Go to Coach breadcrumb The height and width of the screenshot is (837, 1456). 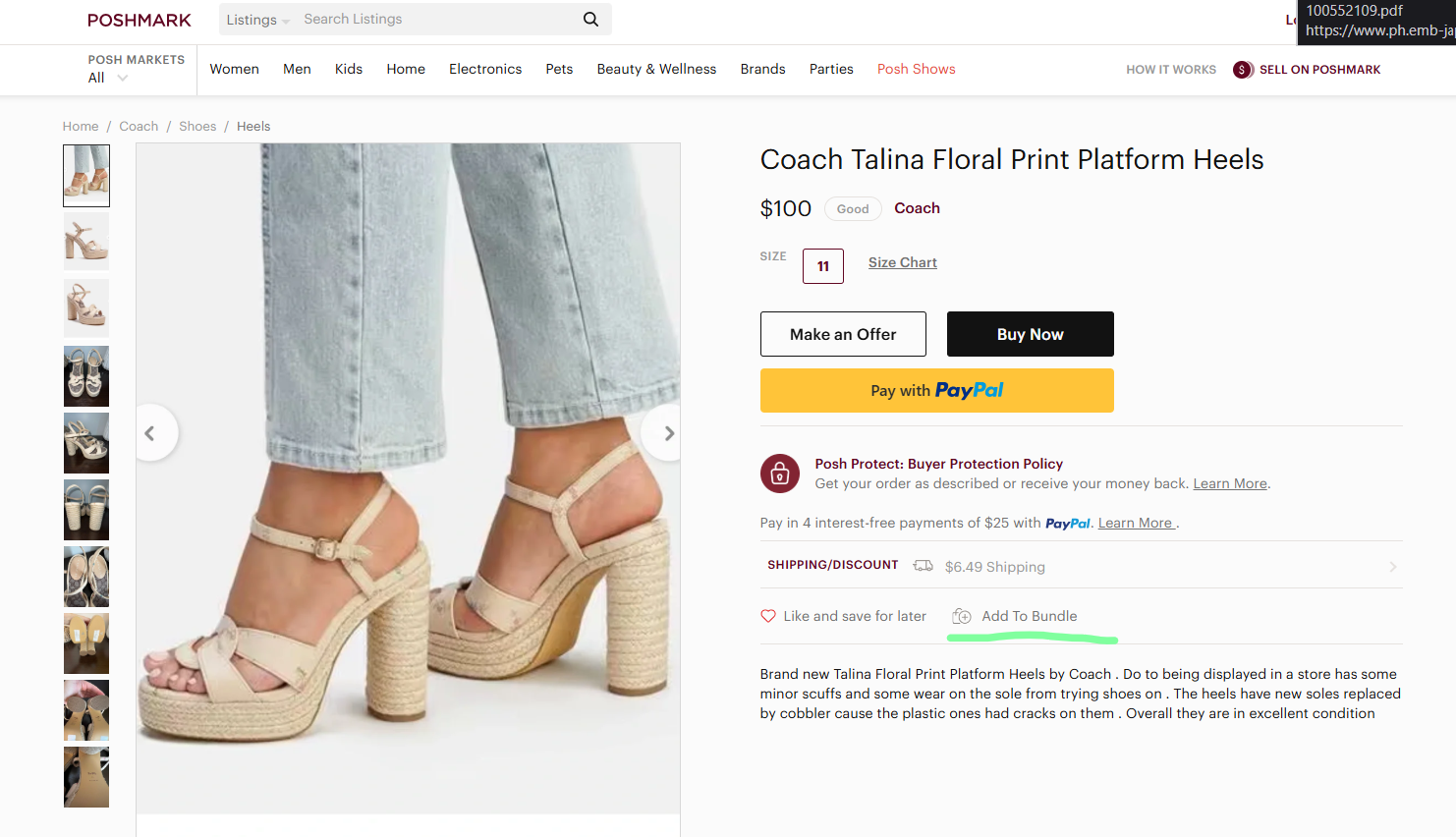(139, 126)
